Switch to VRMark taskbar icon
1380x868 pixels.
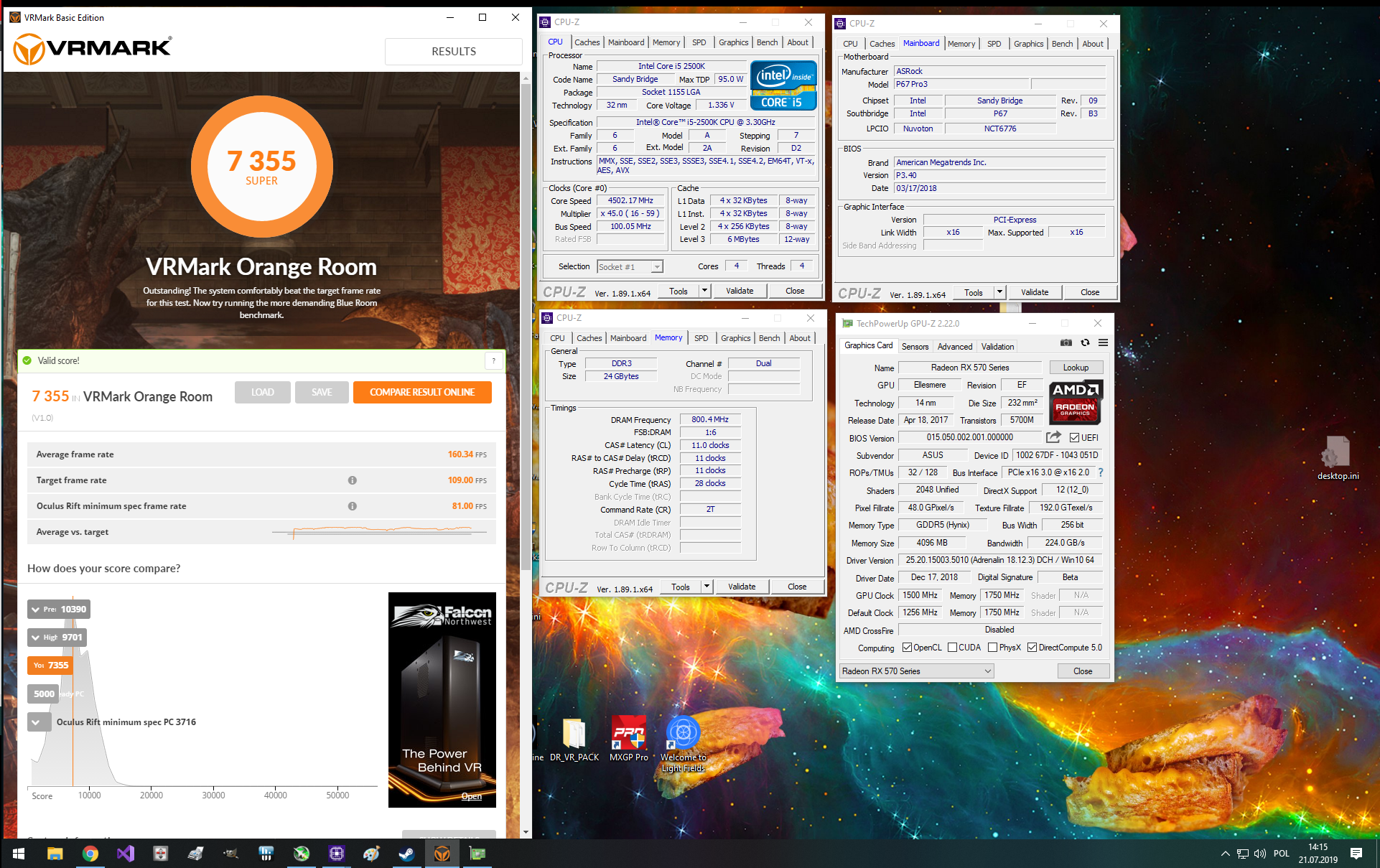[x=442, y=854]
